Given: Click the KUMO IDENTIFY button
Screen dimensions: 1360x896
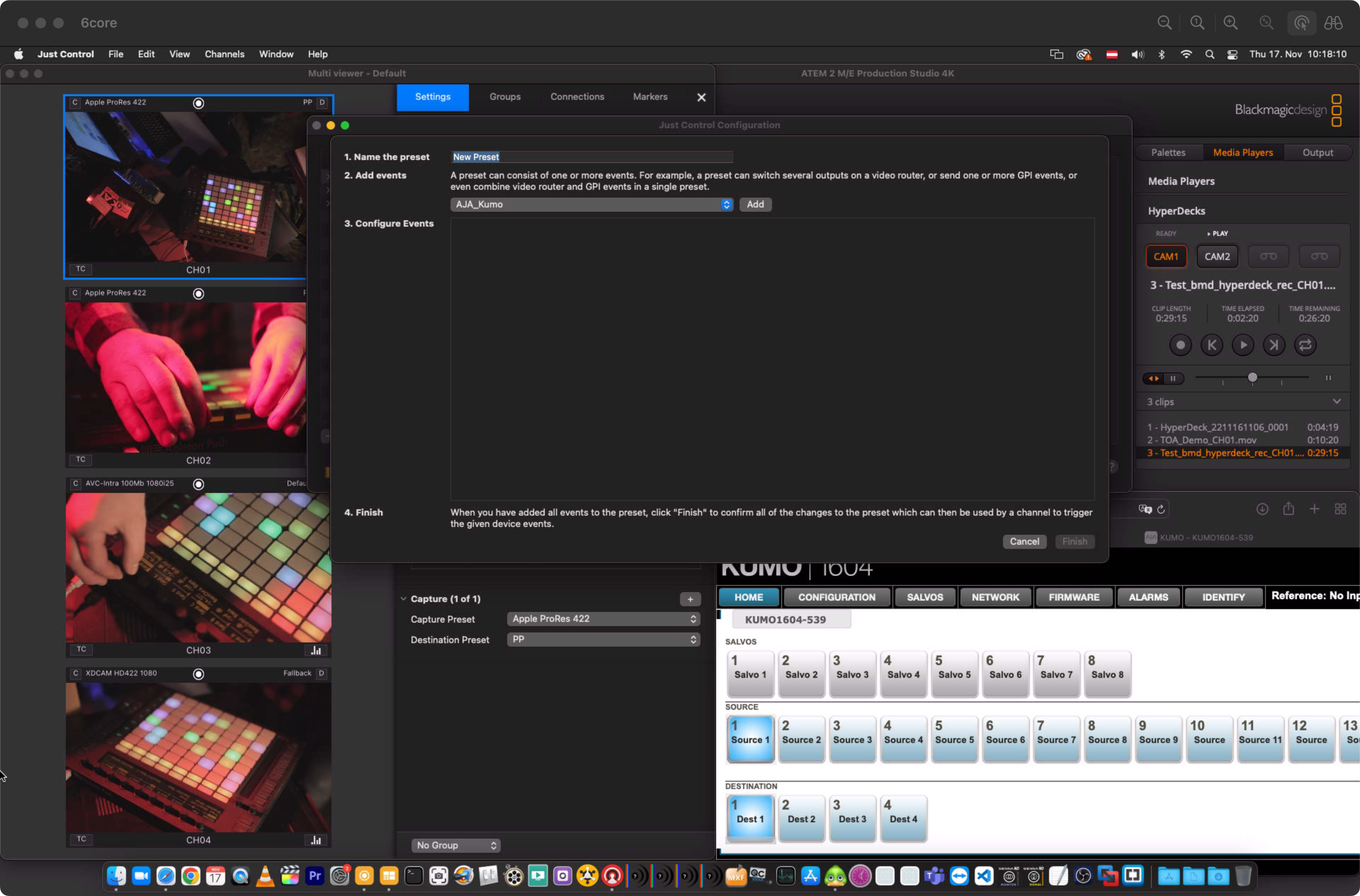Looking at the screenshot, I should [1223, 597].
